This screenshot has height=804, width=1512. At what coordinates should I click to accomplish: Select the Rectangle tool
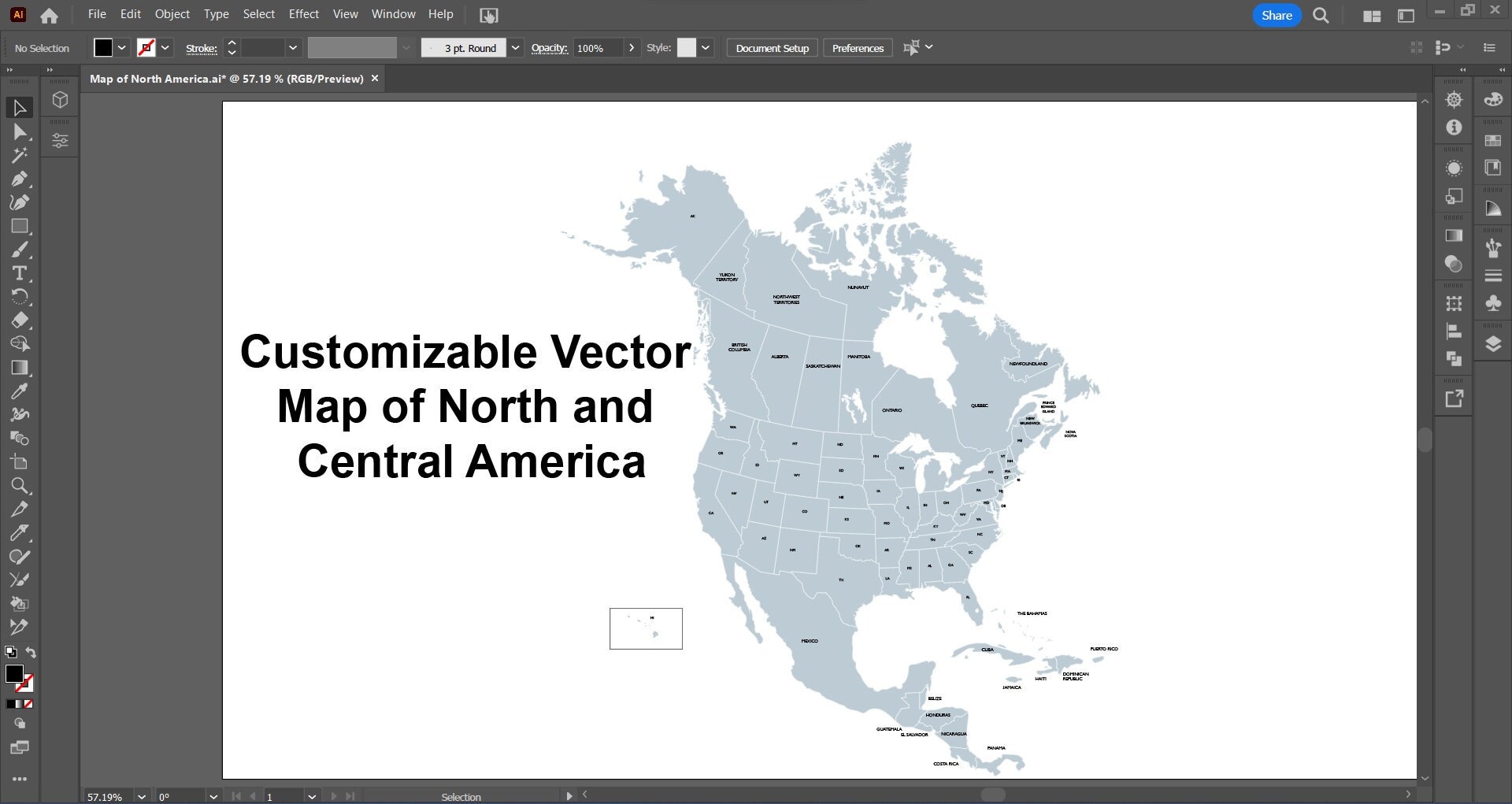(20, 226)
